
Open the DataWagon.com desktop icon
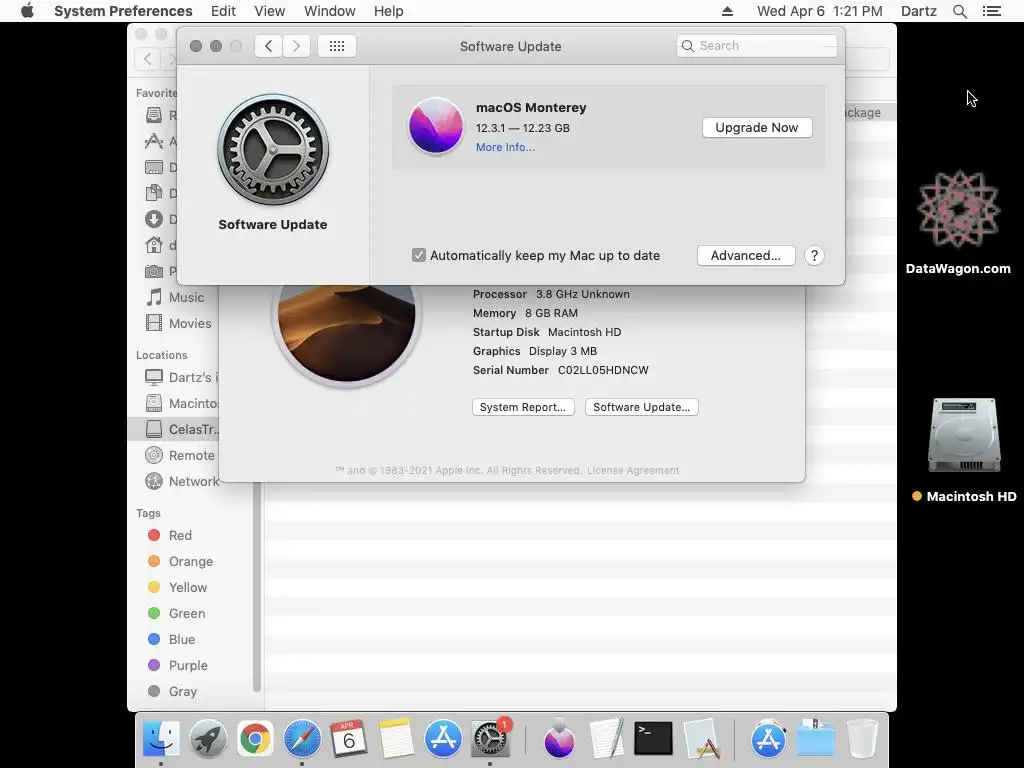point(958,209)
